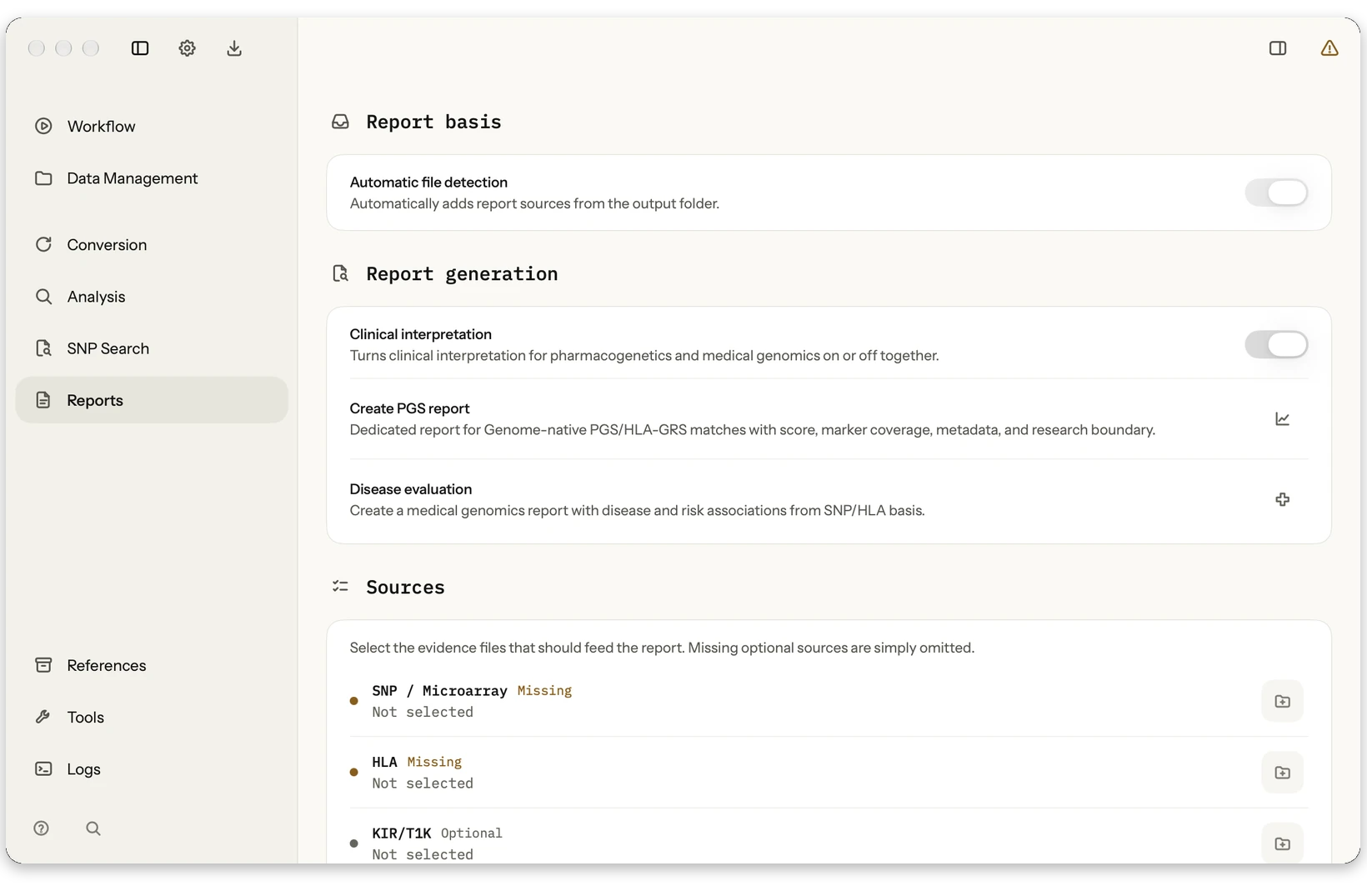Open settings via the gear icon
Image resolution: width=1367 pixels, height=896 pixels.
(x=187, y=48)
